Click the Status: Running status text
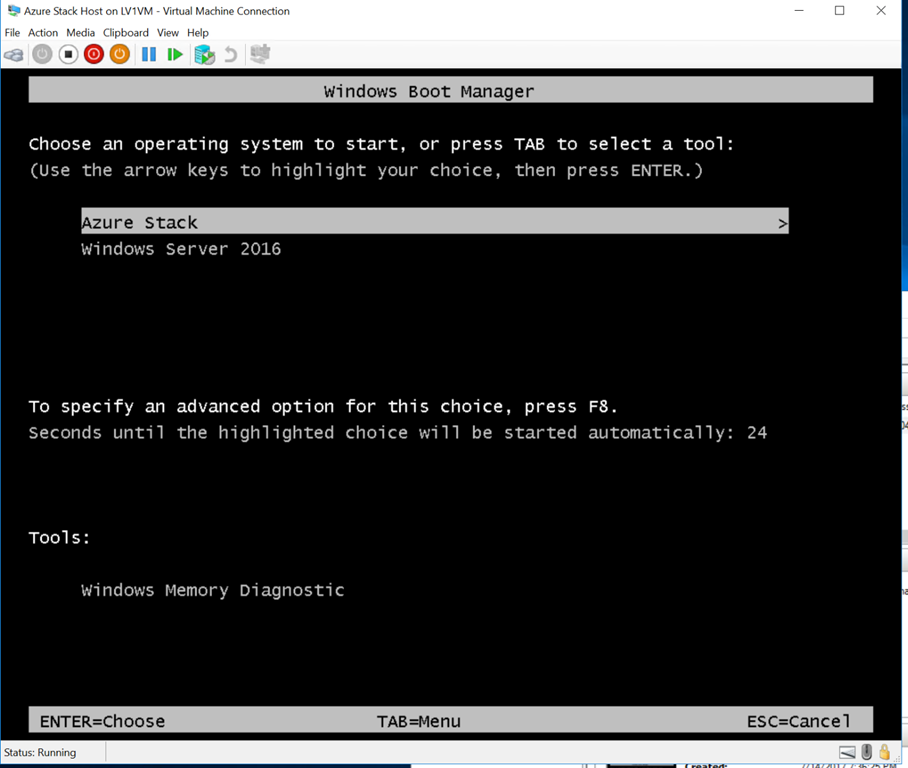Viewport: 908px width, 768px height. coord(40,752)
